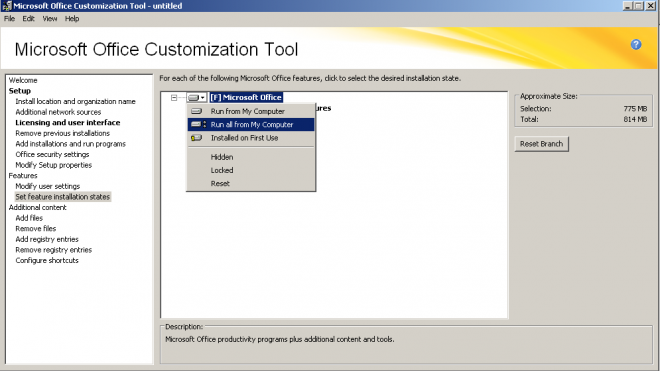Click the yellow drive icon for Installed on First Use
Image resolution: width=660 pixels, height=371 pixels.
pos(196,138)
